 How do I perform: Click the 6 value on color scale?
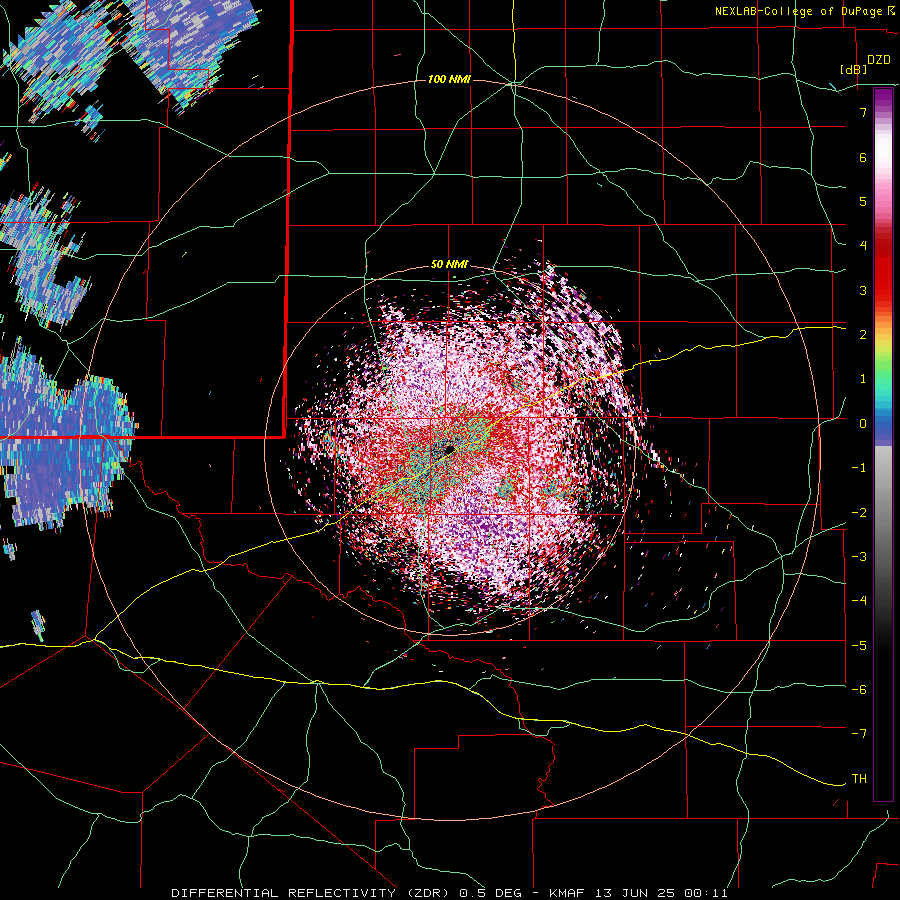(x=863, y=157)
